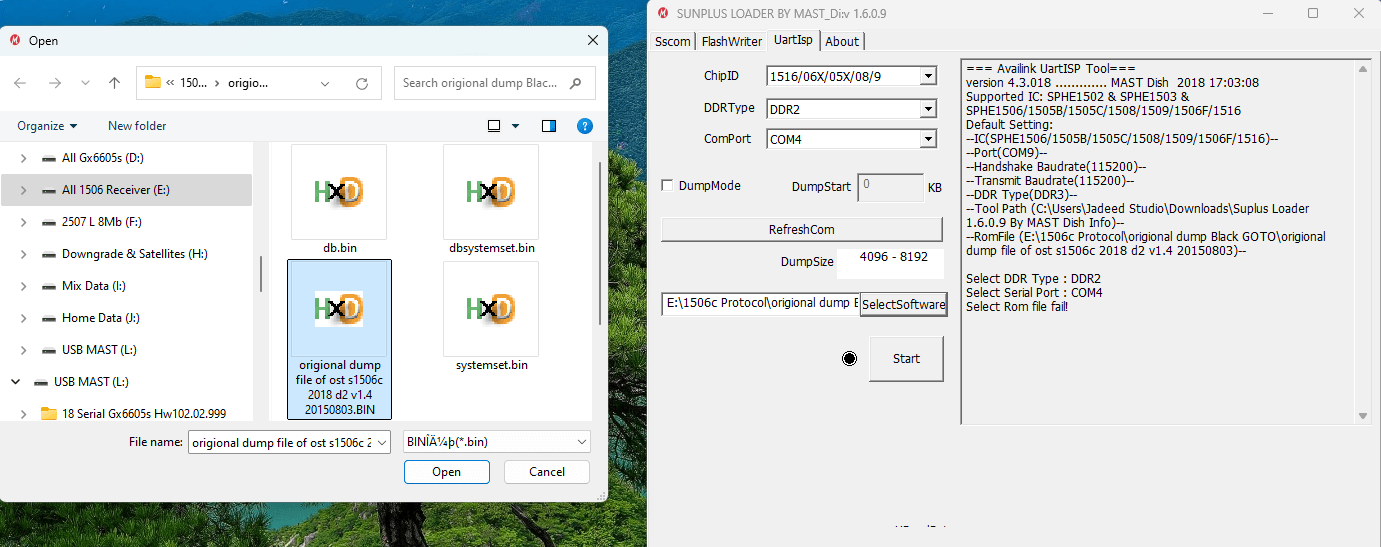This screenshot has width=1381, height=547.
Task: Click the Back arrow in Open dialog
Action: (x=21, y=83)
